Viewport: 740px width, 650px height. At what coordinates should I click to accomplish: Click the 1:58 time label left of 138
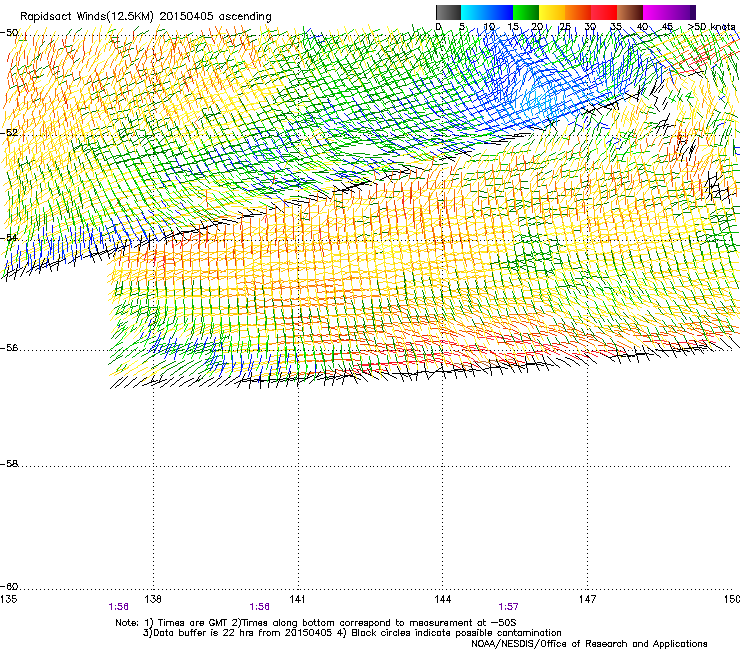118,607
